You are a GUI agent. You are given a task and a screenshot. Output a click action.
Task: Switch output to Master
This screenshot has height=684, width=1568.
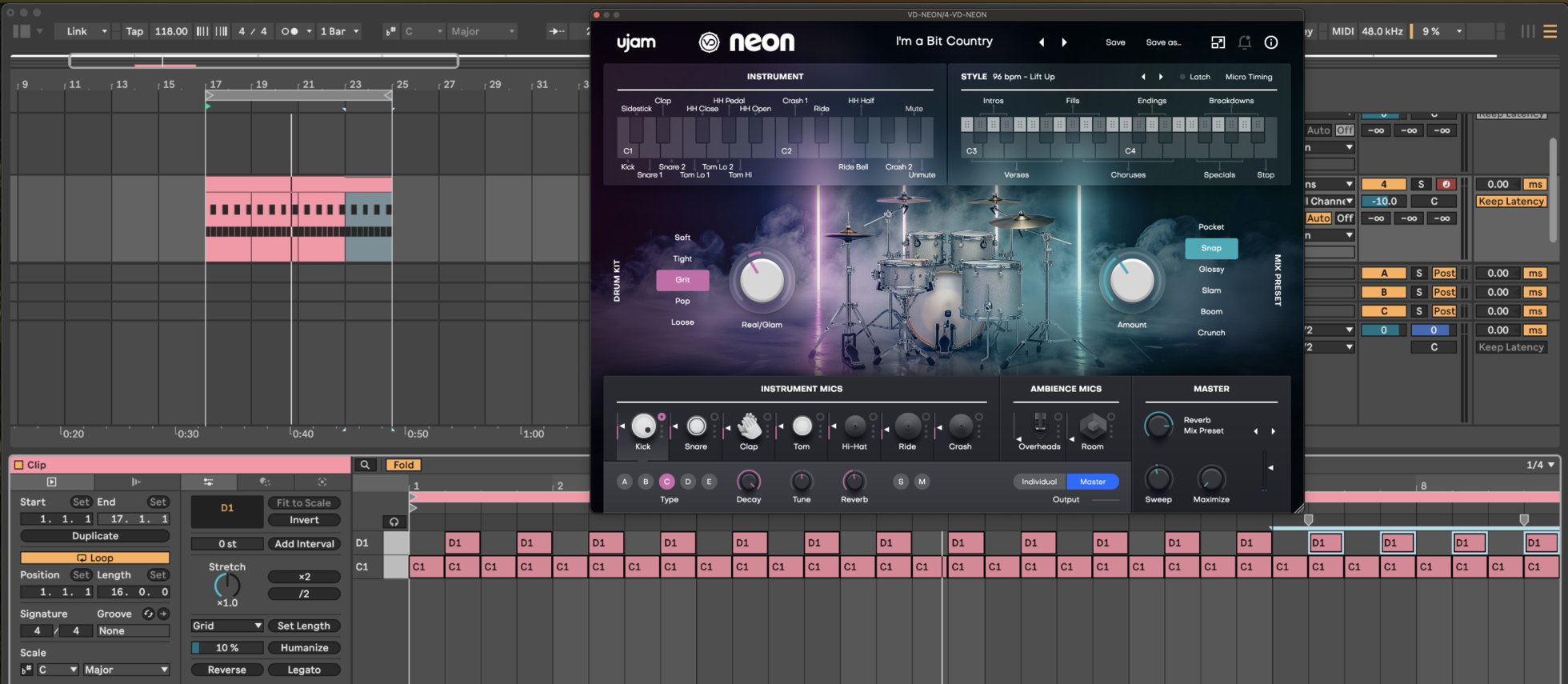click(x=1093, y=482)
